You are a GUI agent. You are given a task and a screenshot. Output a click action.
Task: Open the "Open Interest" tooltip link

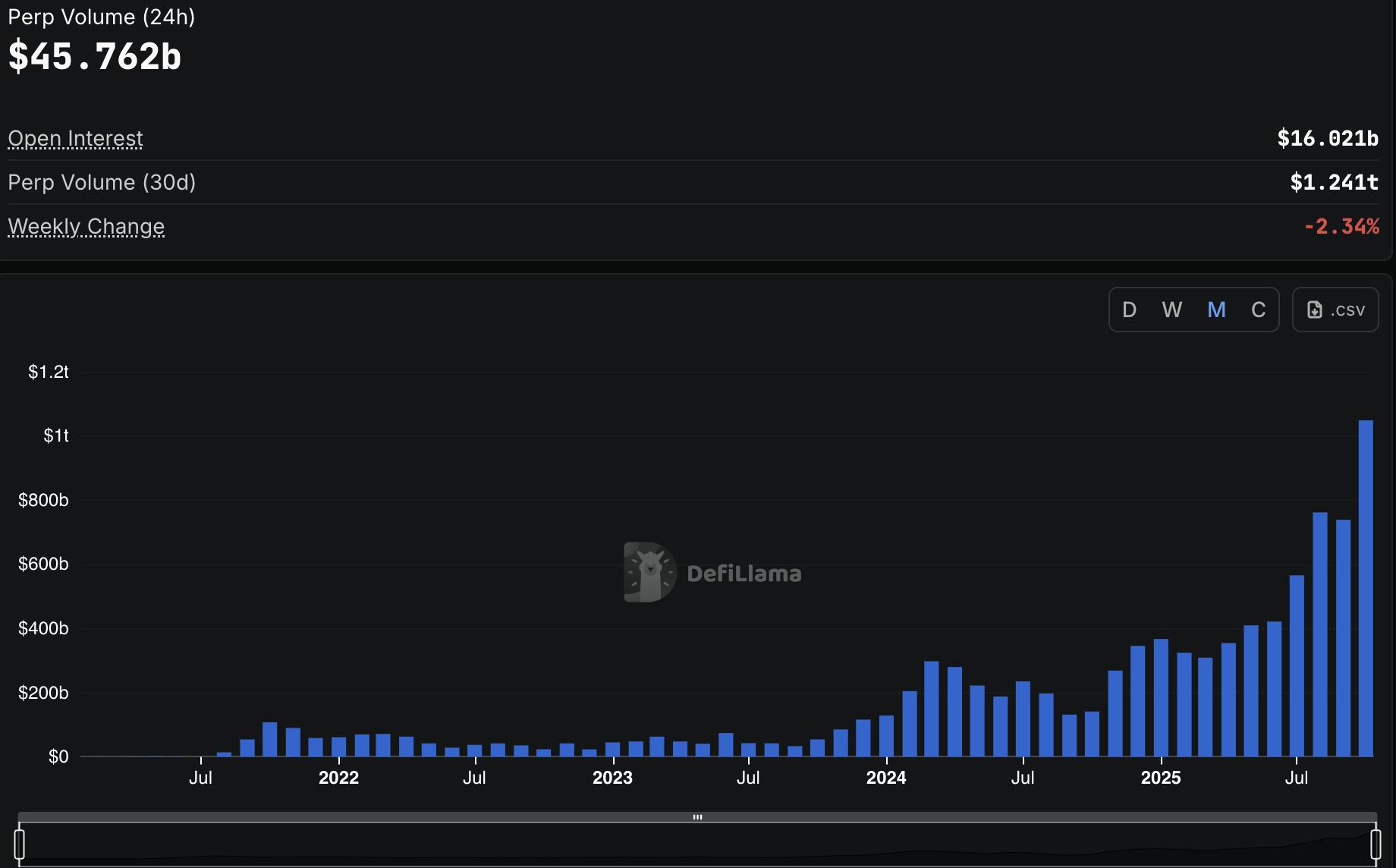(x=75, y=139)
